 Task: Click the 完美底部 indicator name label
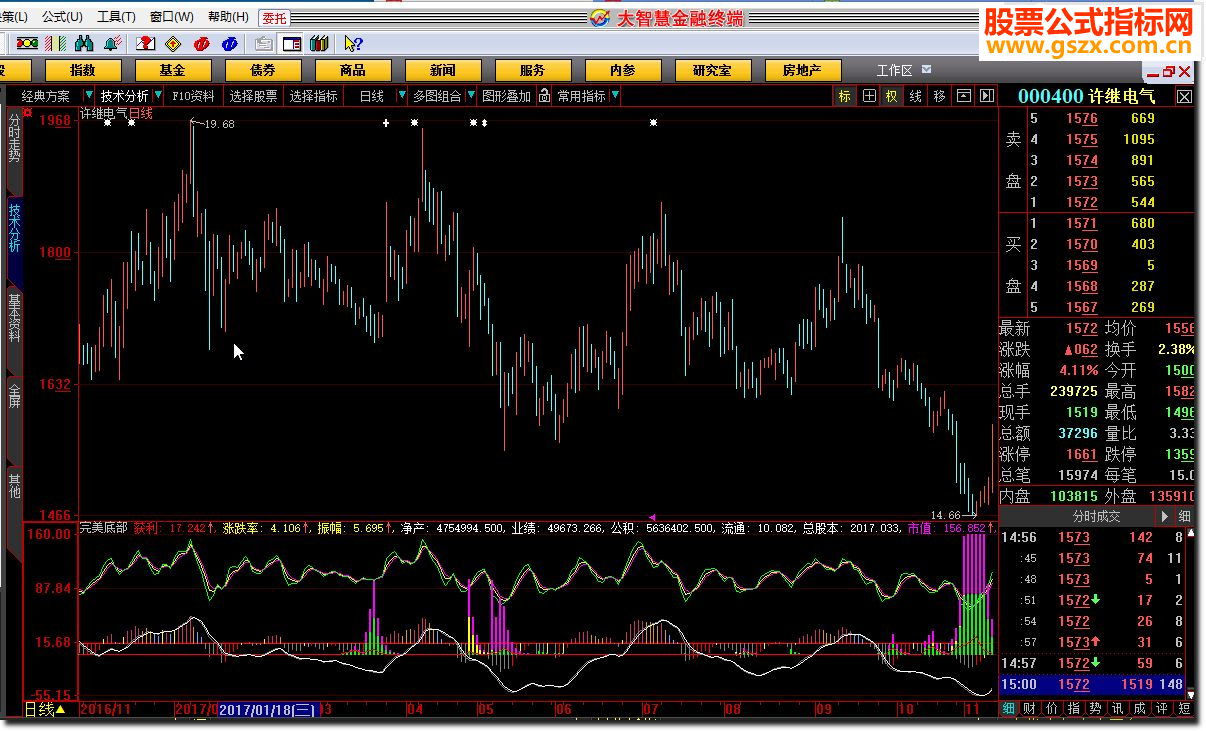104,527
